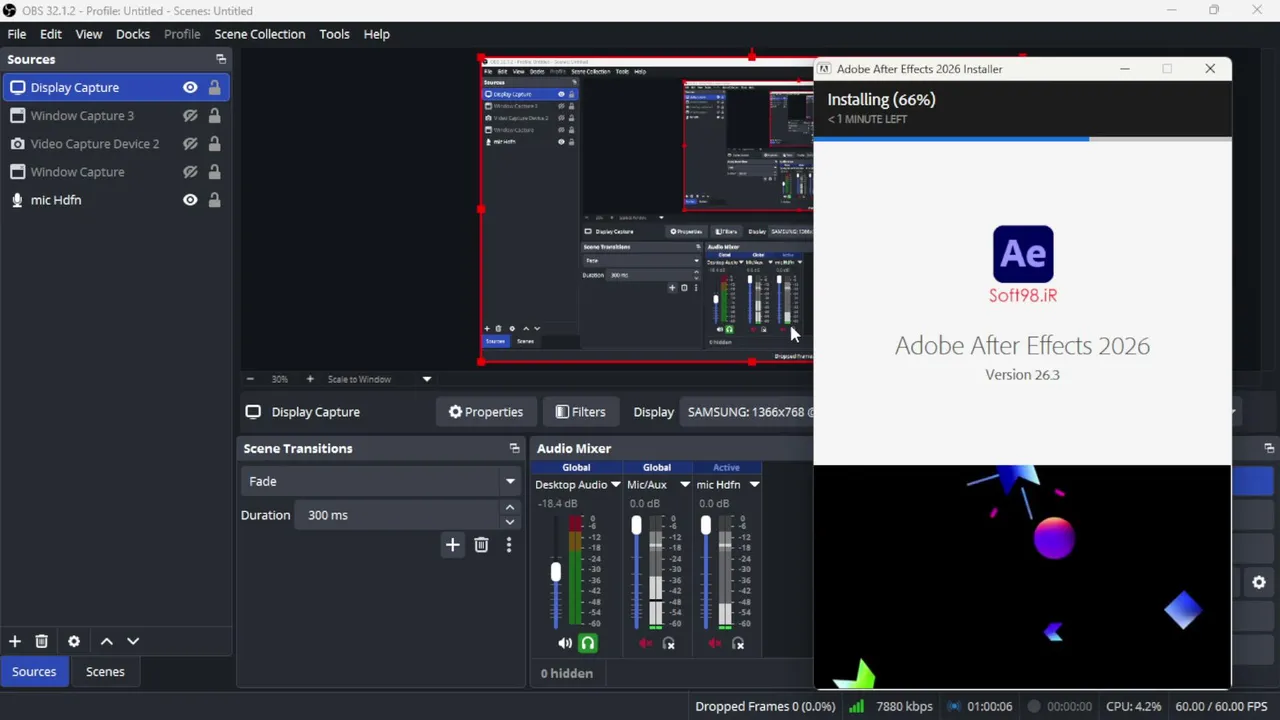Click the mic Hdfn microphone icon

tap(17, 200)
